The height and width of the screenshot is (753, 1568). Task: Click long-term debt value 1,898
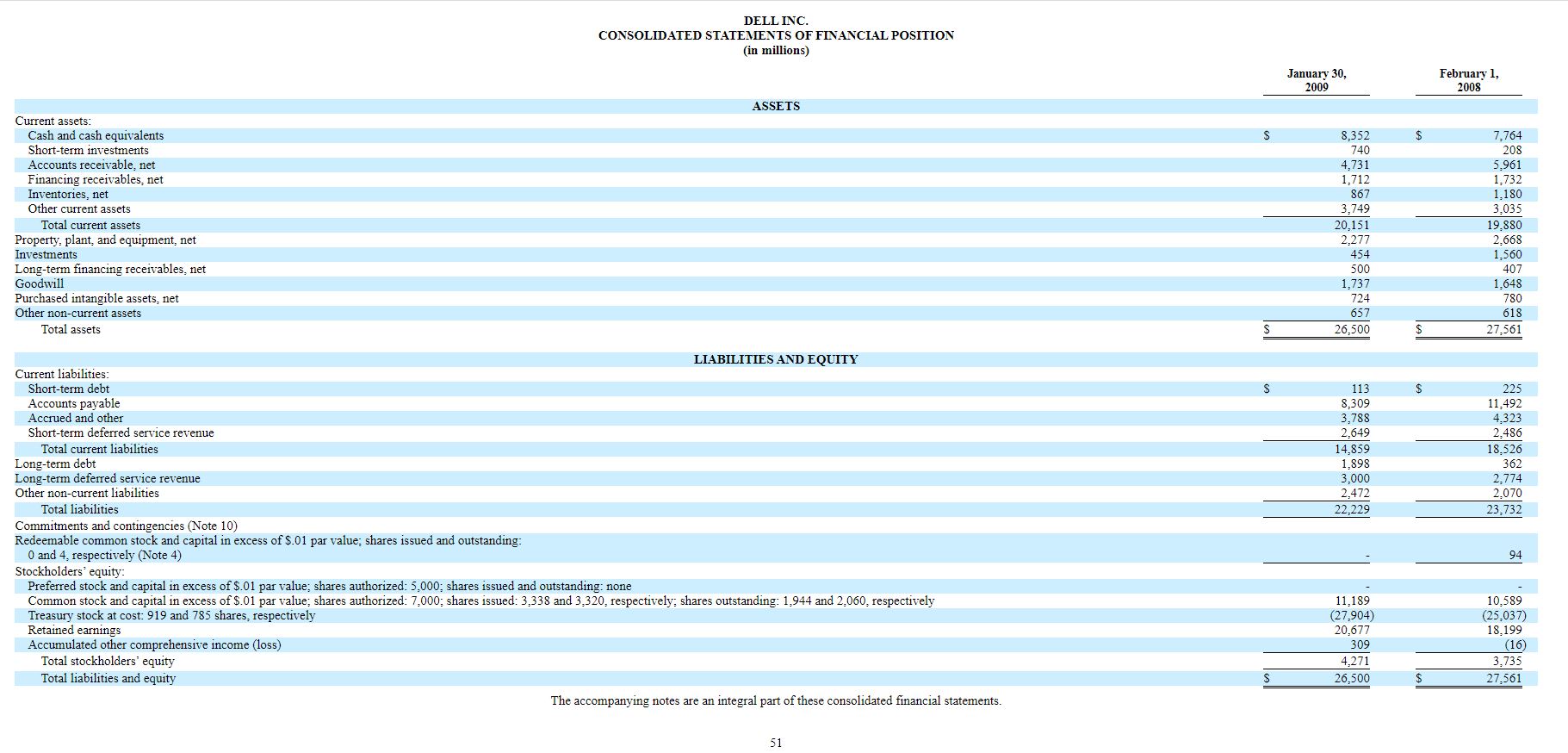1355,464
